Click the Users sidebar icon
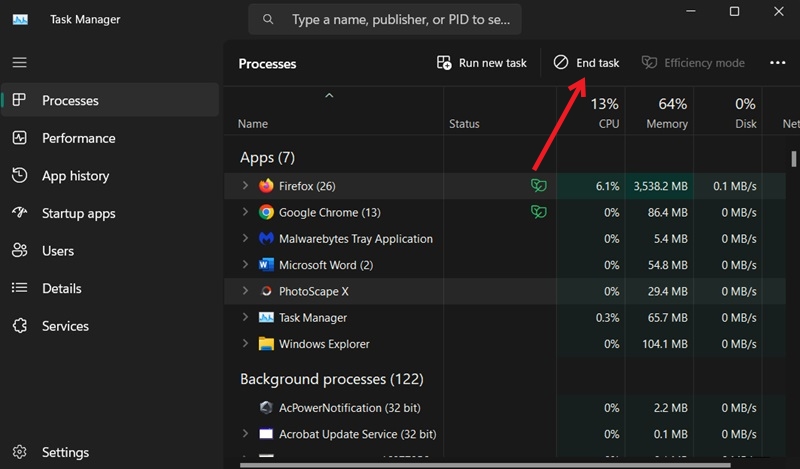Screen dimensions: 800x469 point(19,250)
